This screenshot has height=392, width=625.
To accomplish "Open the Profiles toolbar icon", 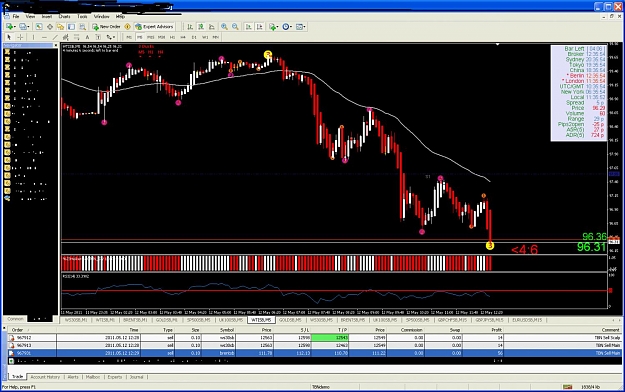I will [22, 27].
